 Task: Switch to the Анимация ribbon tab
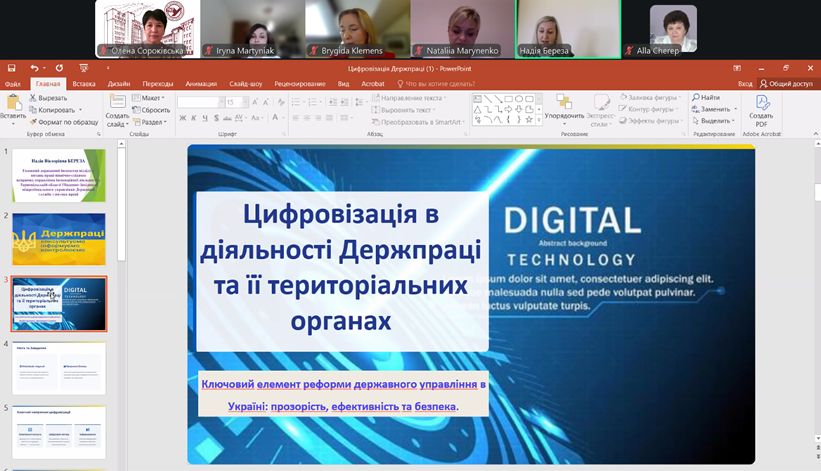pyautogui.click(x=200, y=84)
